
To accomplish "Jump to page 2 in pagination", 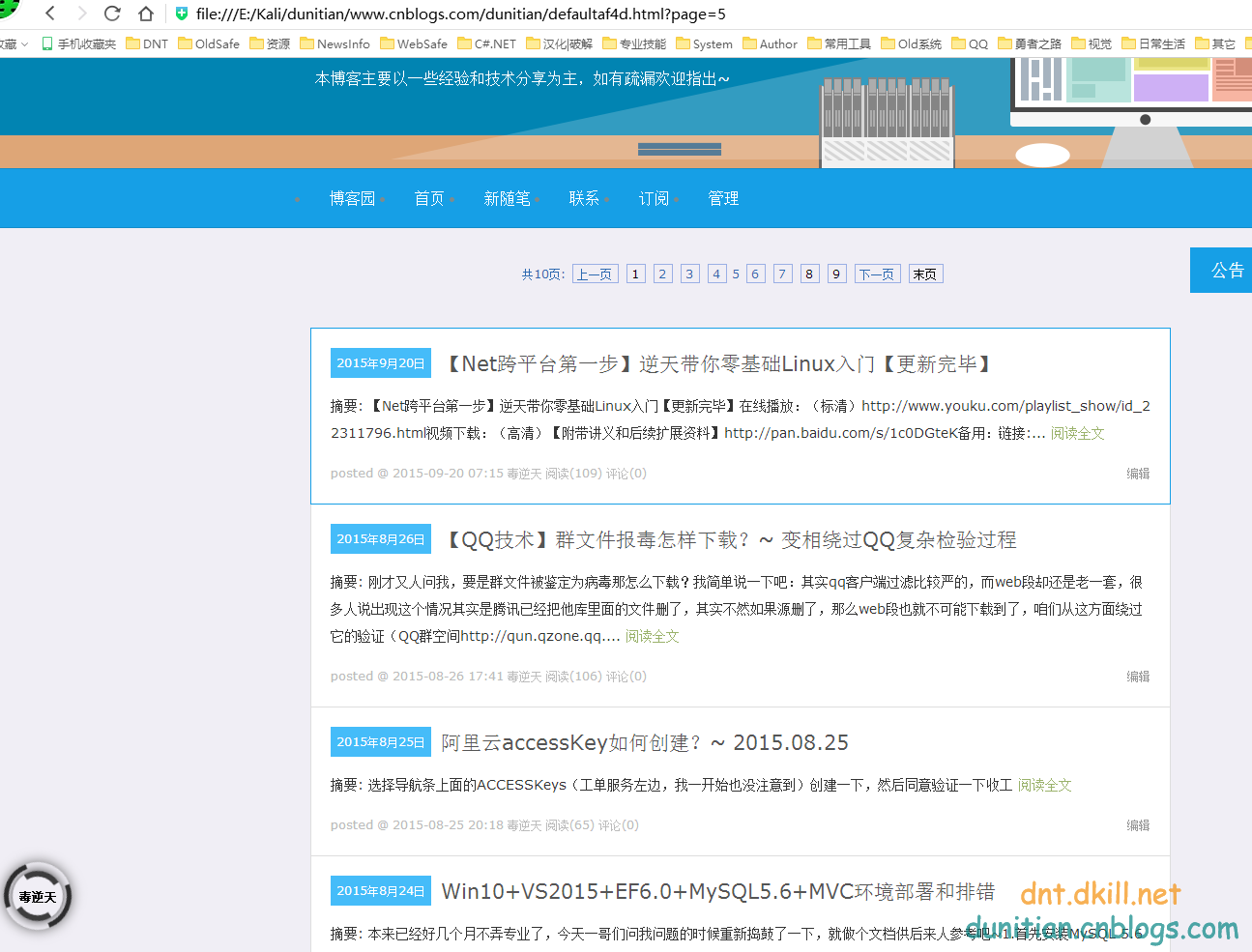I will [662, 274].
